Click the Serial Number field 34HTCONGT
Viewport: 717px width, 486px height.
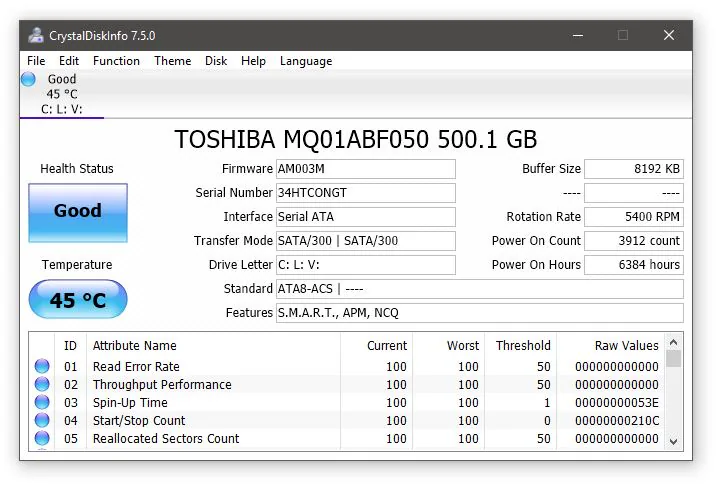(366, 193)
